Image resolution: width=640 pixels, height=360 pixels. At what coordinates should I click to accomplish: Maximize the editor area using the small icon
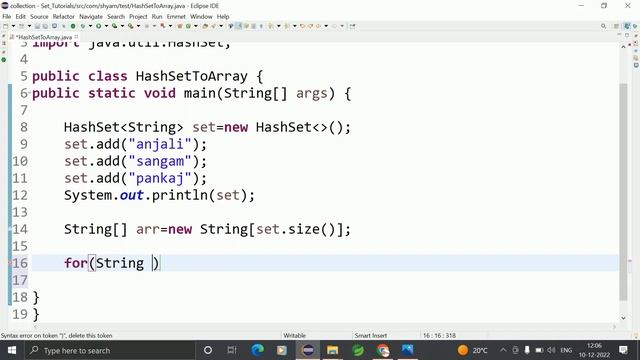click(x=627, y=36)
